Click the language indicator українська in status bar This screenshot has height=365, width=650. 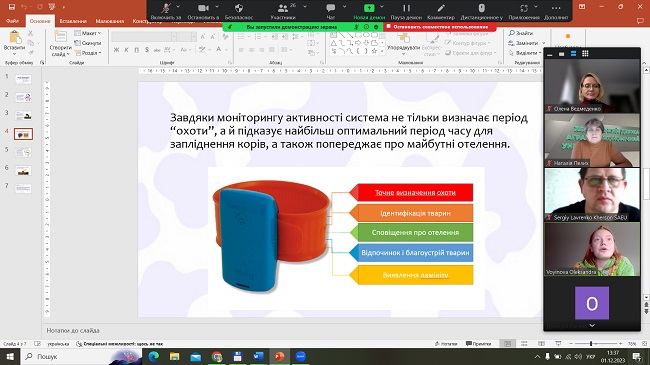point(58,344)
